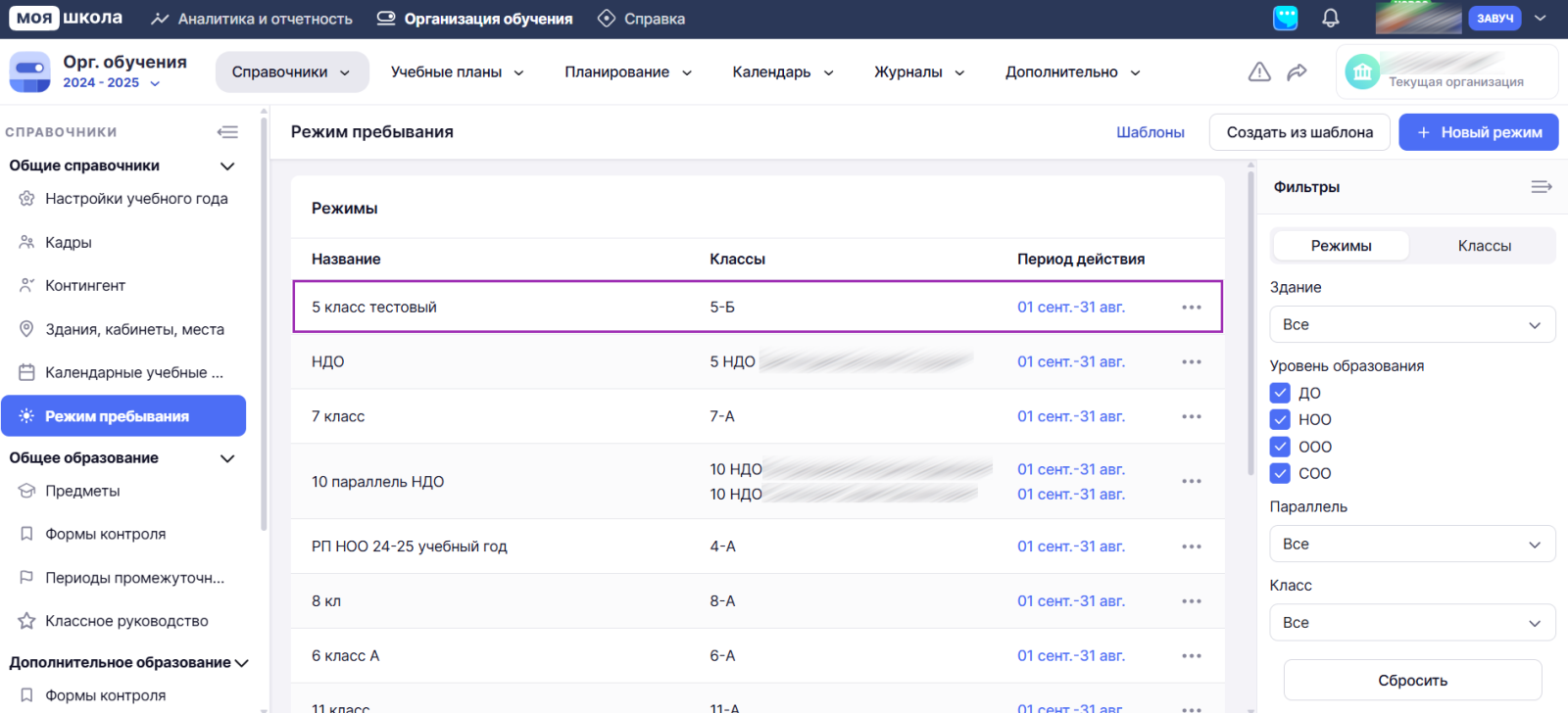Open the blue chat assistant icon
Viewport: 1568px width, 713px height.
[1285, 18]
